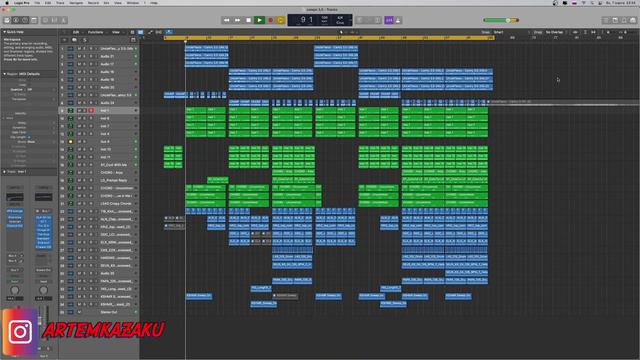Image resolution: width=640 pixels, height=360 pixels.
Task: Click the track icon of Inst 1
Action: (x=71, y=111)
